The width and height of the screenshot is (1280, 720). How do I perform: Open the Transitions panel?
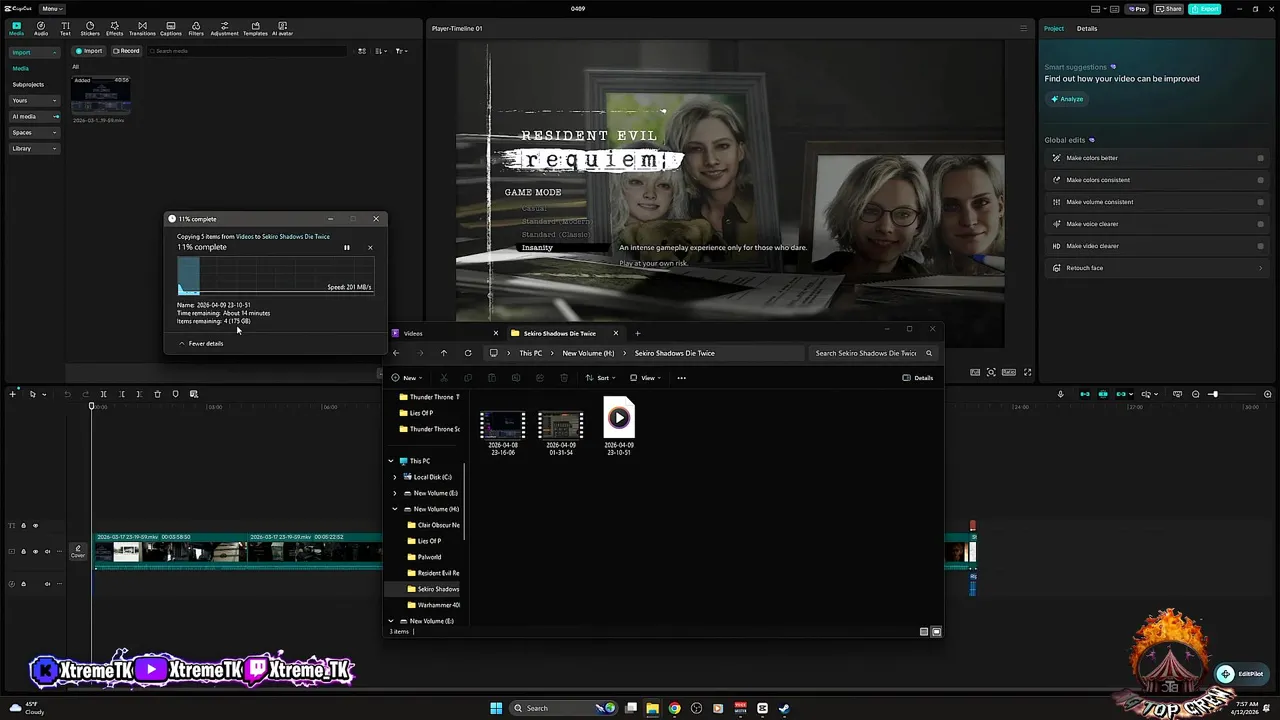point(142,28)
